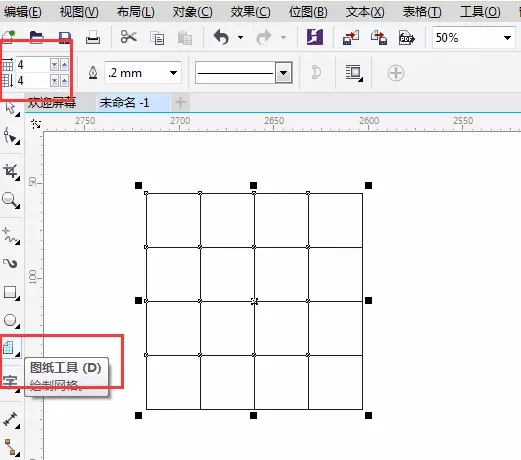Undo the last action
Viewport: 521px width, 460px height.
pyautogui.click(x=221, y=37)
